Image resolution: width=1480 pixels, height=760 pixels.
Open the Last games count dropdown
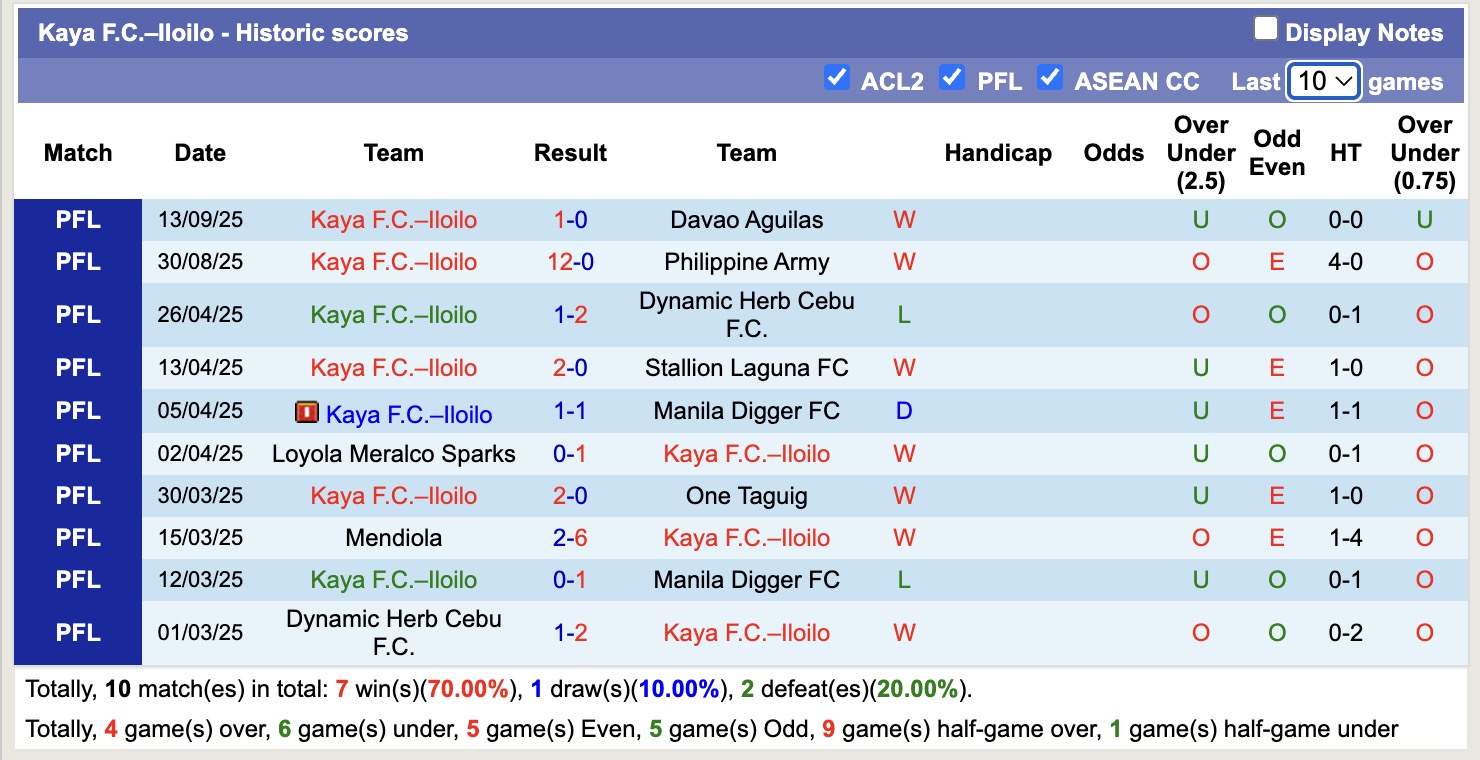click(x=1322, y=81)
